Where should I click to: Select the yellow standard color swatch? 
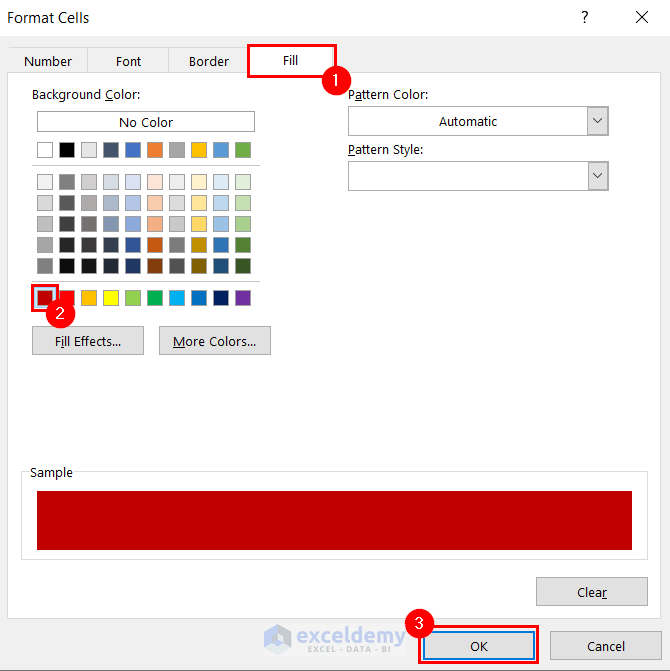coord(111,298)
